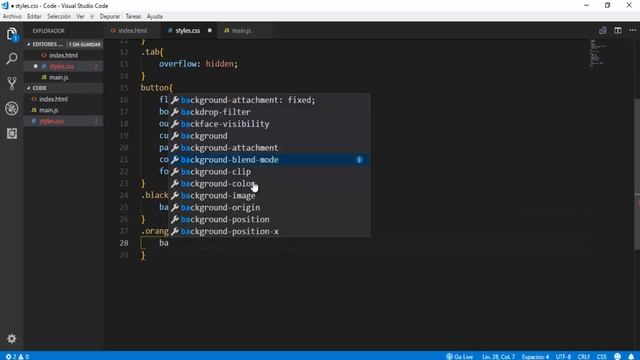The image size is (640, 360).
Task: Open the Ir menu
Action: tap(92, 16)
